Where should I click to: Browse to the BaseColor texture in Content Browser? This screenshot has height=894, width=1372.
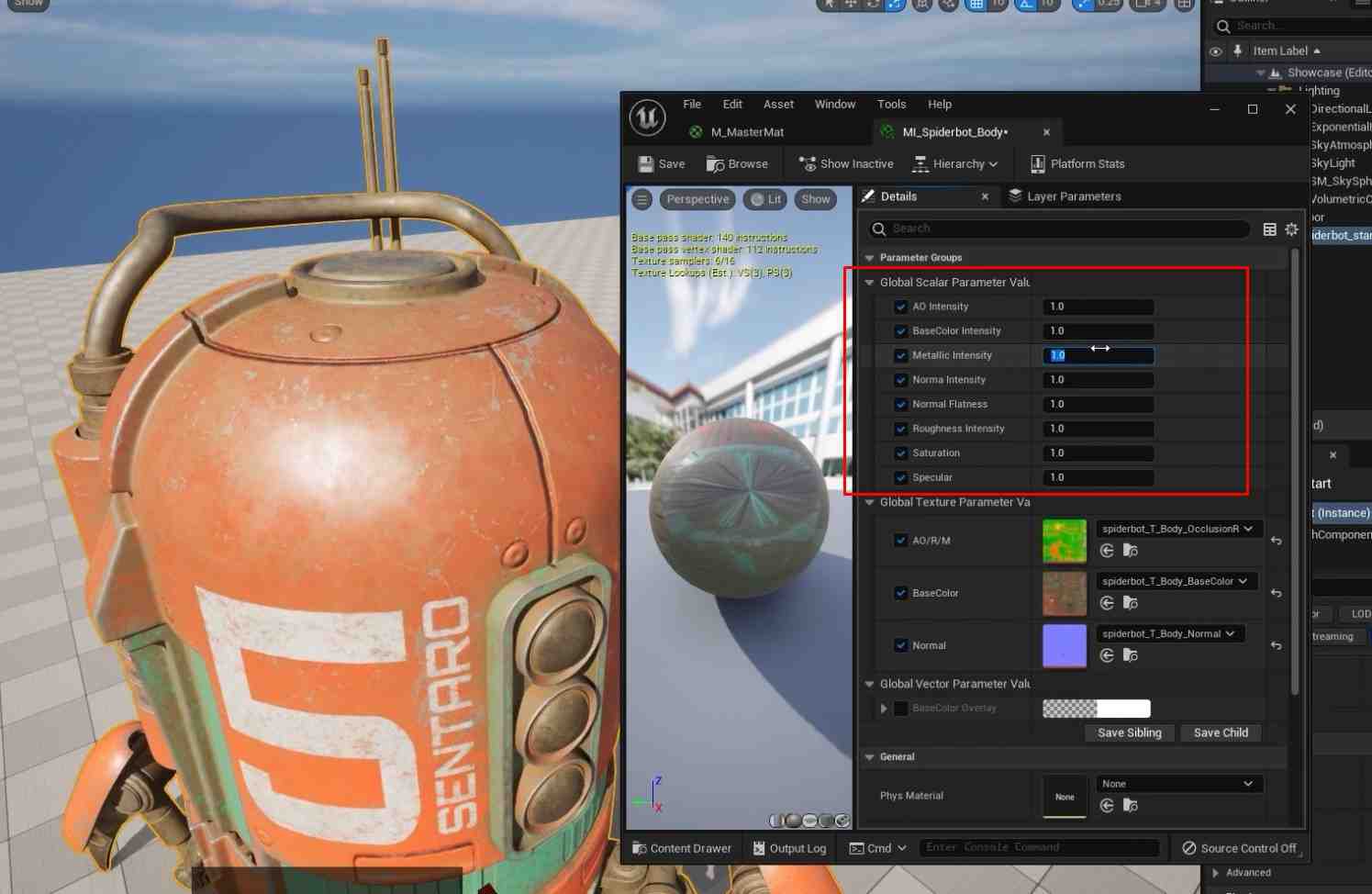pyautogui.click(x=1131, y=603)
